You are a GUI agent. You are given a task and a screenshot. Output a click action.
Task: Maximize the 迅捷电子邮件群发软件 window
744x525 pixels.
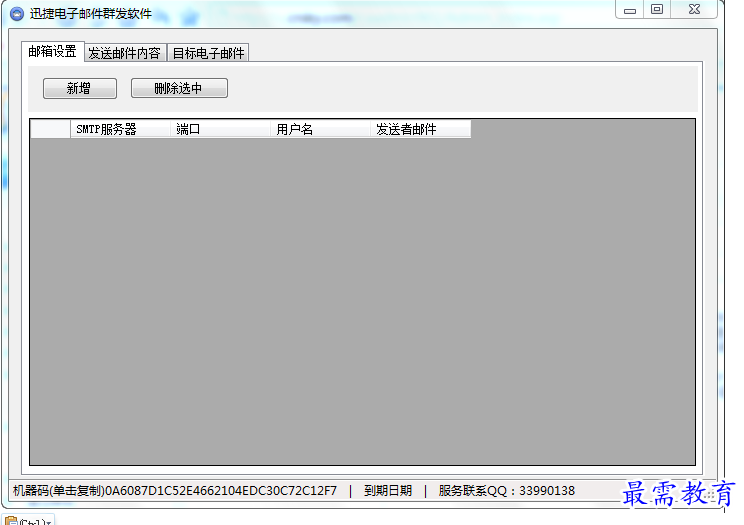[657, 9]
